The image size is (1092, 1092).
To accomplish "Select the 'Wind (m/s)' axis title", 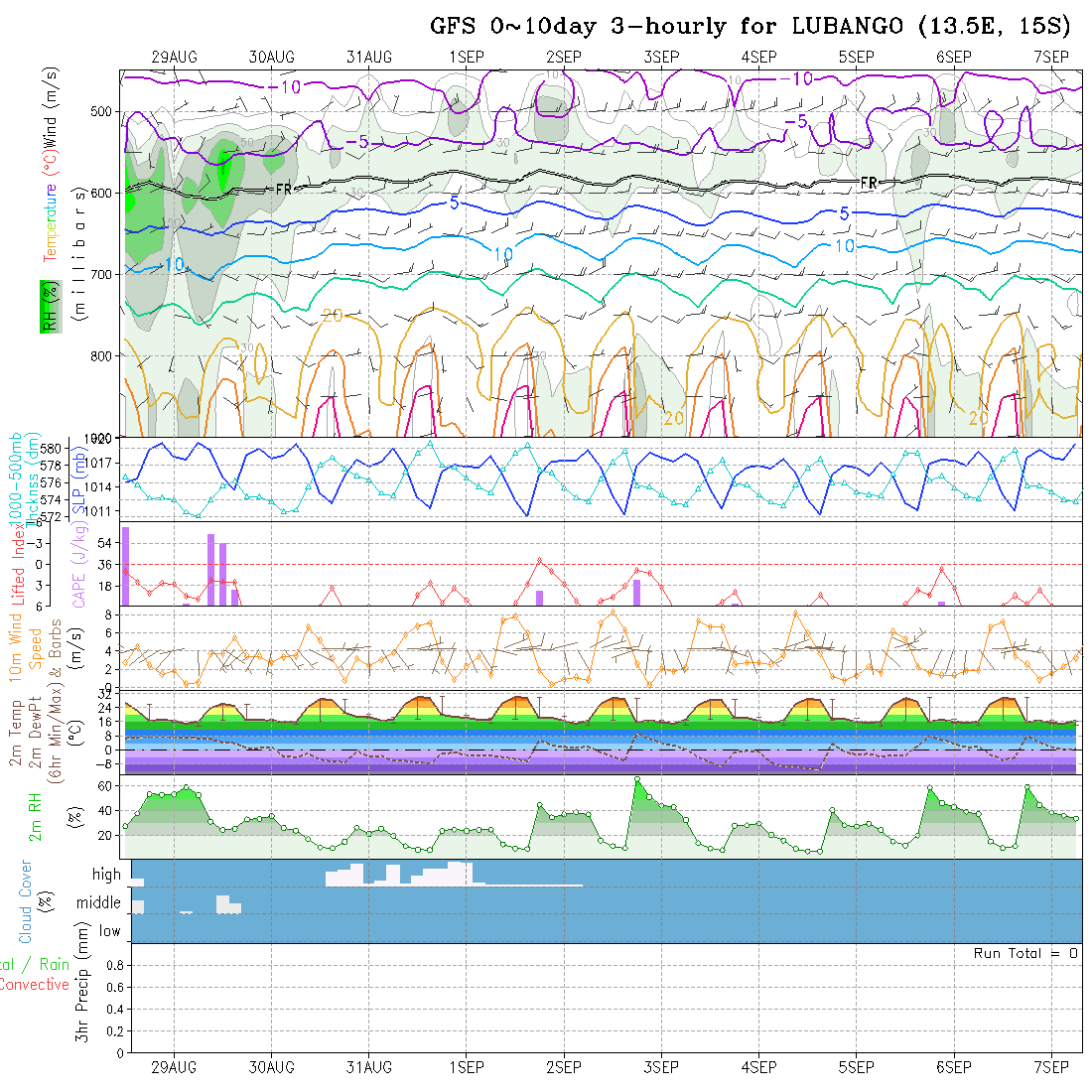I will tap(51, 108).
